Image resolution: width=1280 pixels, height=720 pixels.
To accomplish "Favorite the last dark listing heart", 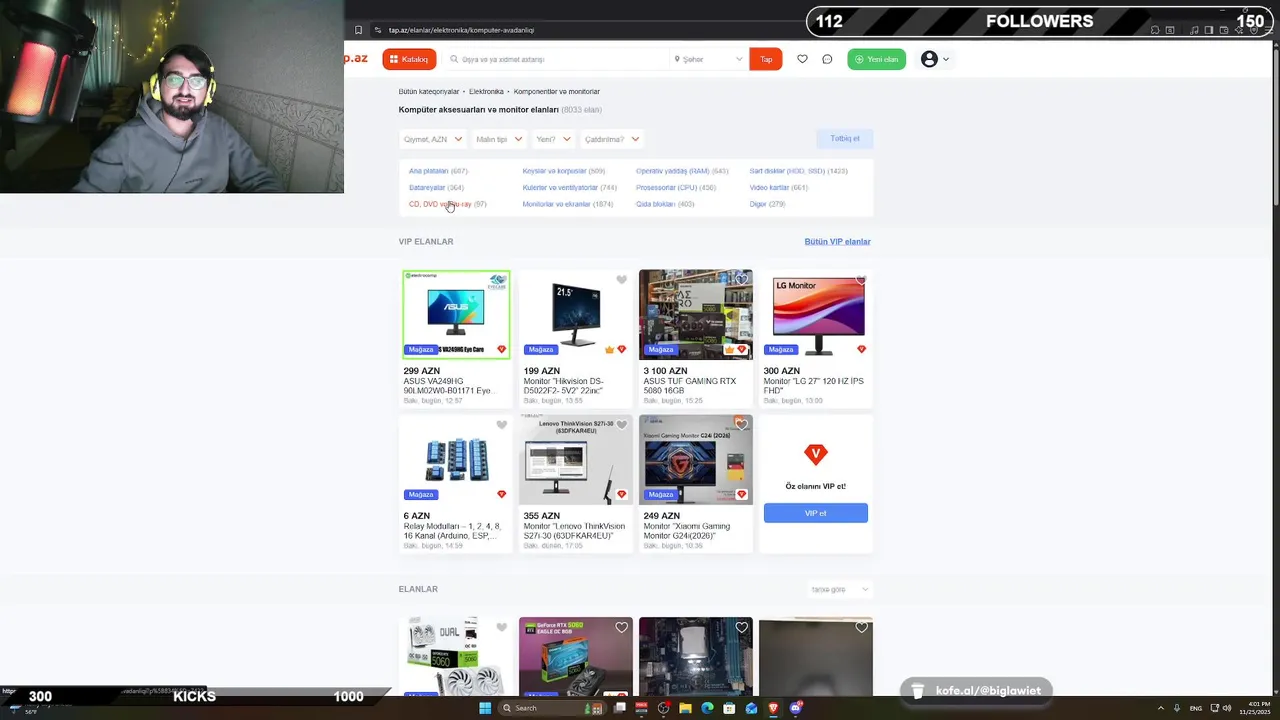I will click(x=861, y=628).
